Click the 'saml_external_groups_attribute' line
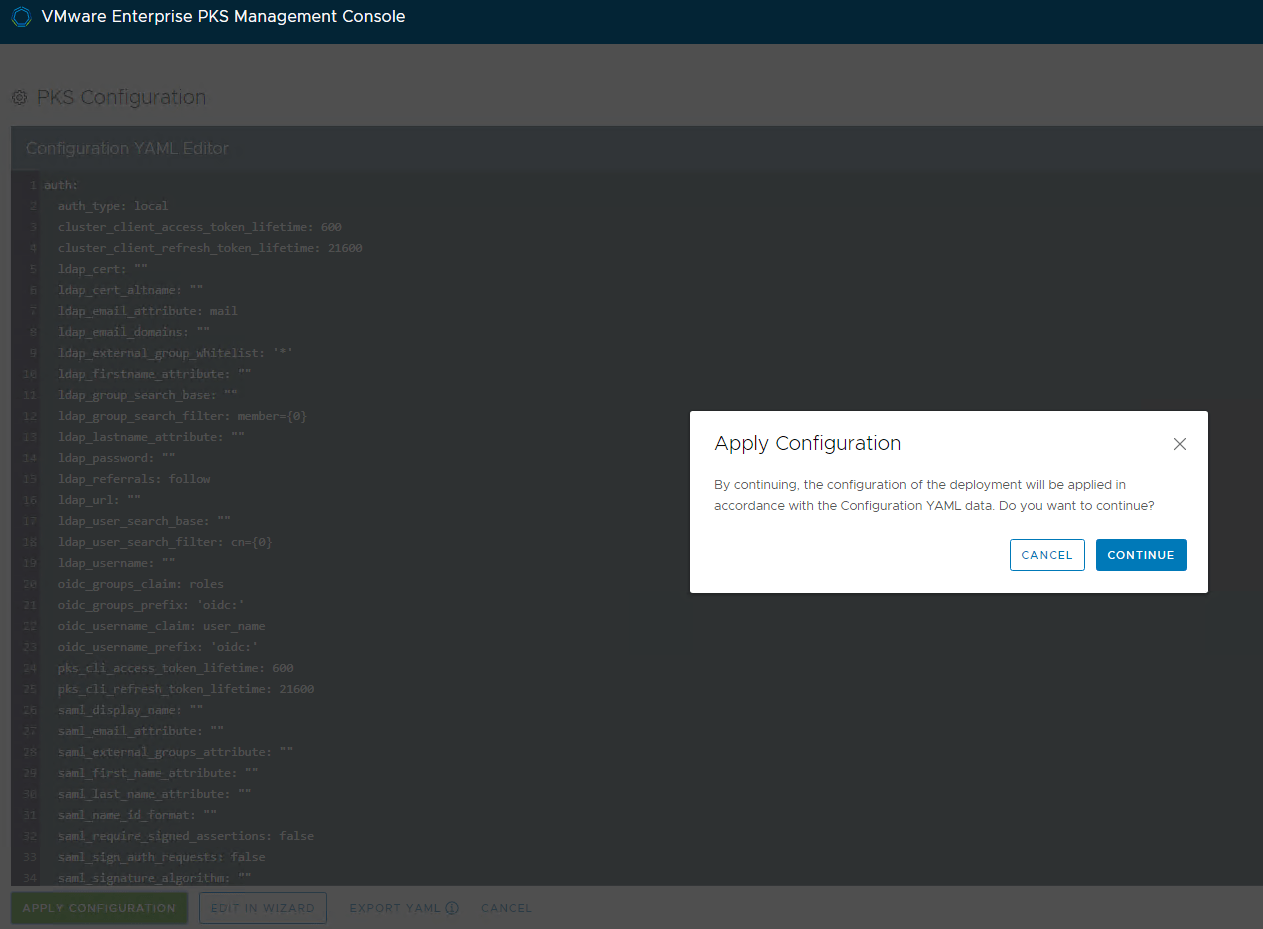 (176, 752)
